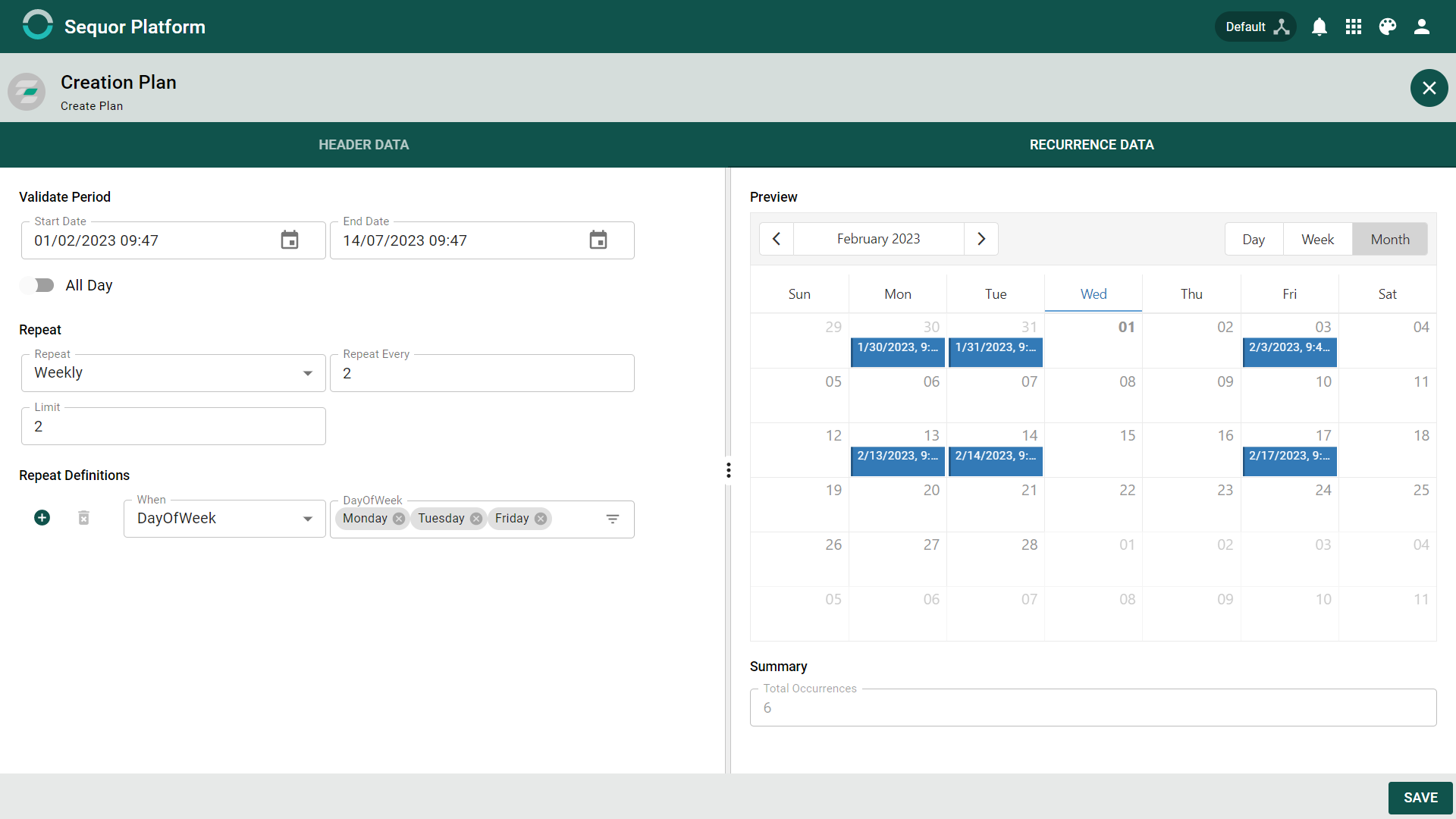Add a new repeat definition
The width and height of the screenshot is (1456, 819).
[x=42, y=518]
